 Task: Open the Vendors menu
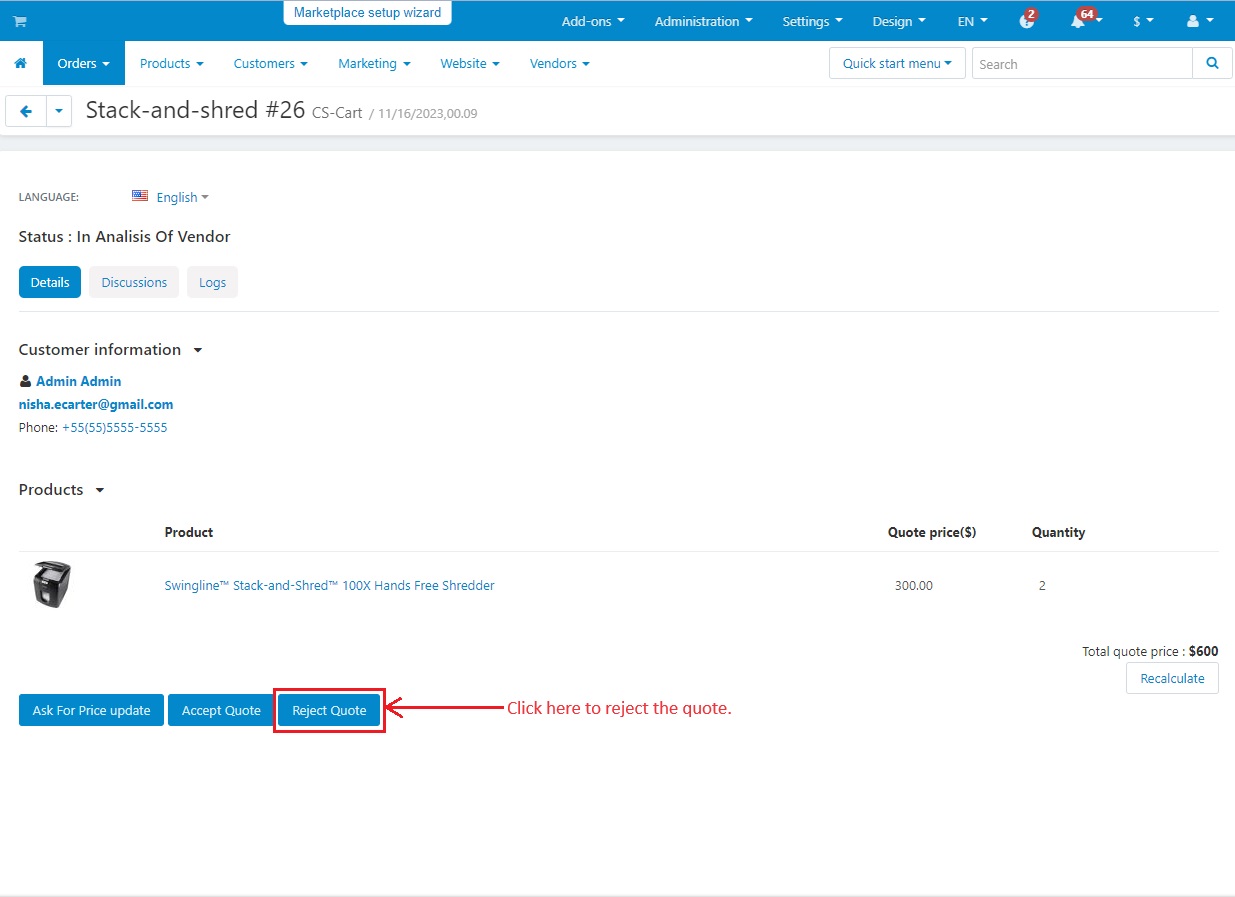560,63
